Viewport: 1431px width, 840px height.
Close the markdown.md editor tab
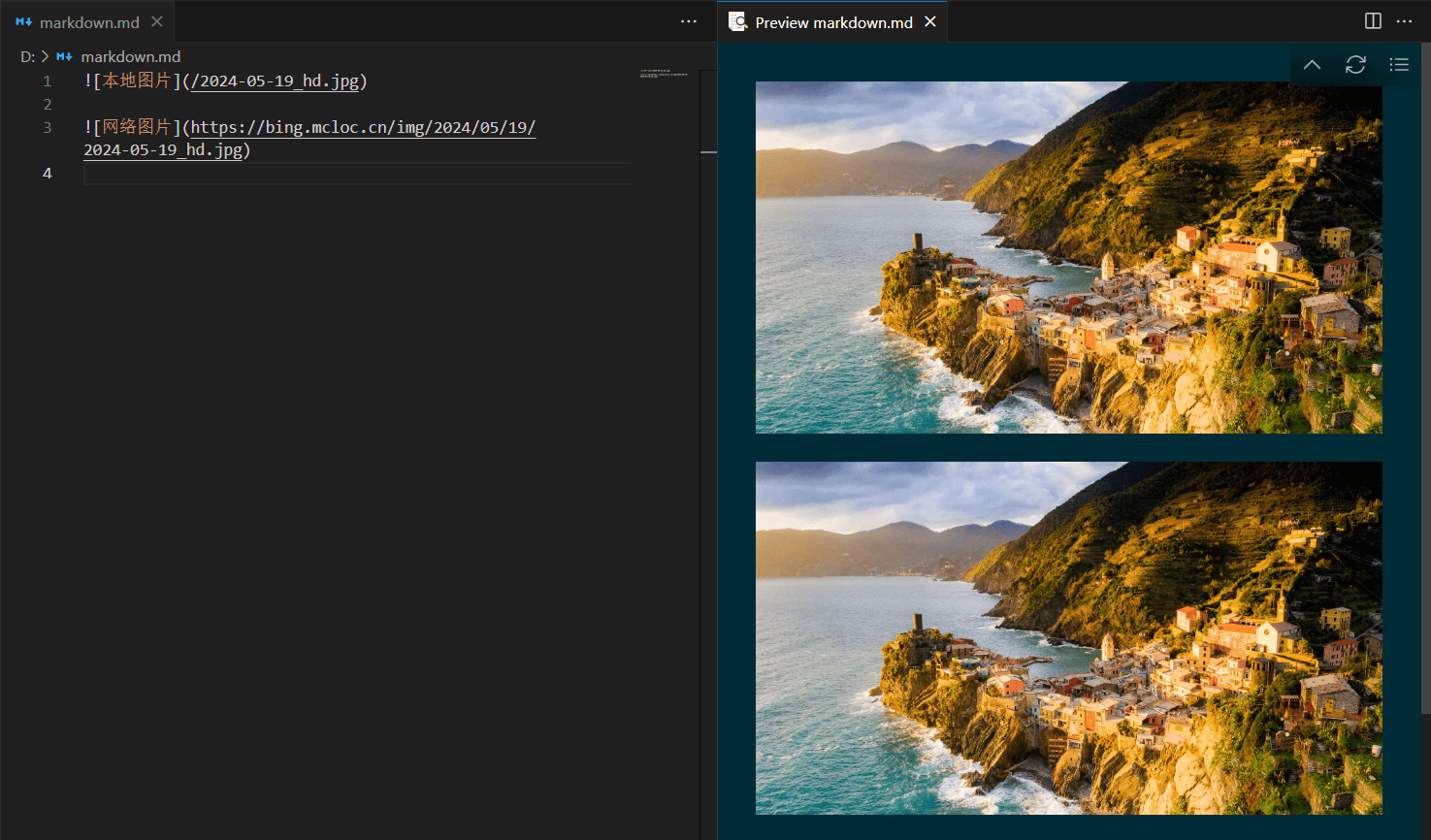coord(157,21)
